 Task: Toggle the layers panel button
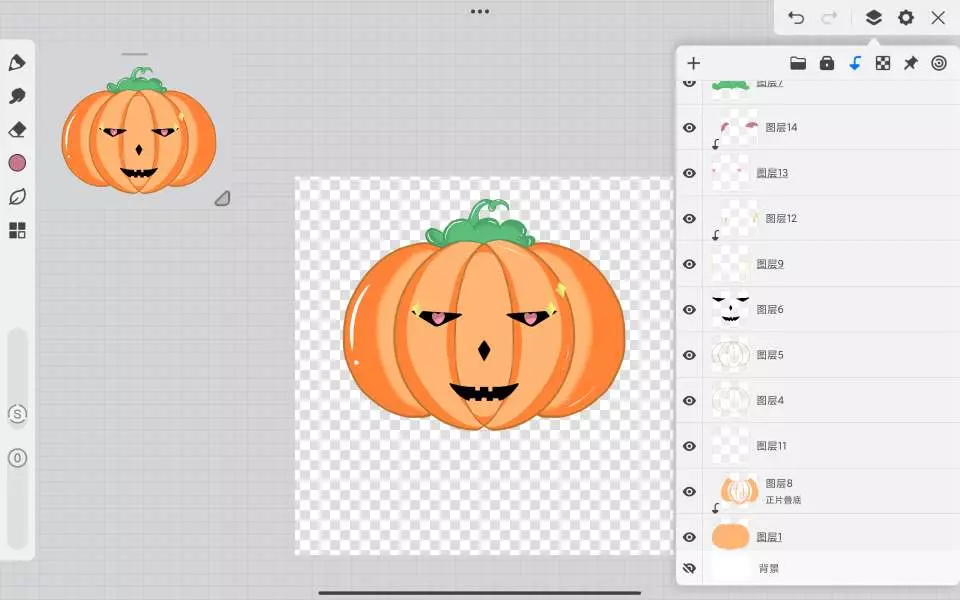(874, 18)
